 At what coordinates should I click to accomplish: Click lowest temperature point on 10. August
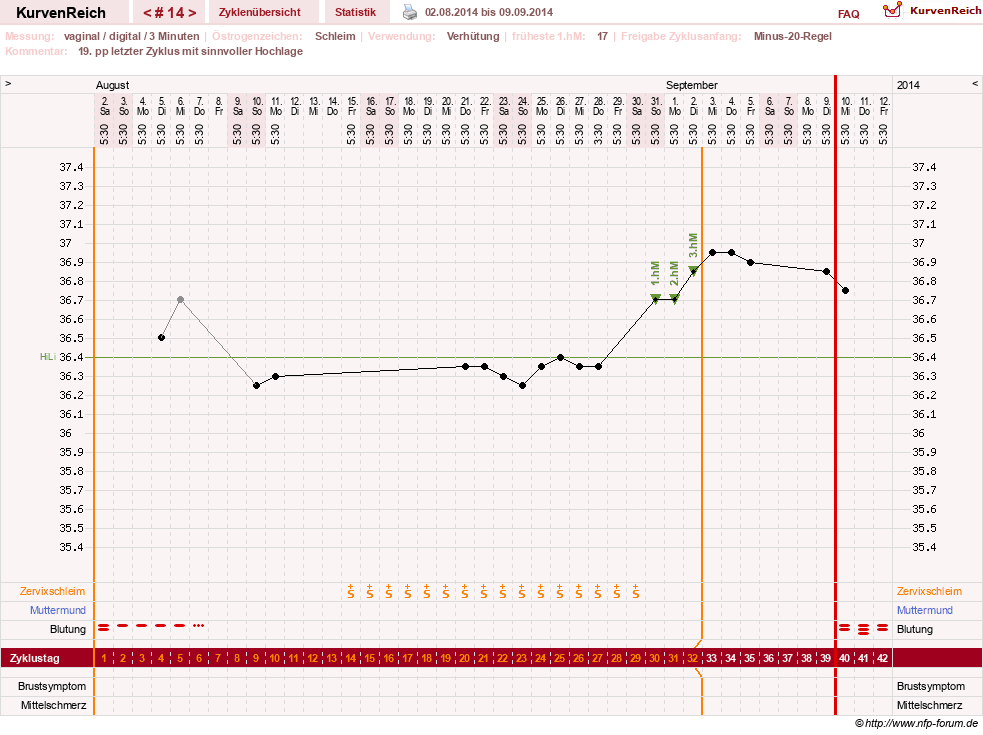click(256, 386)
